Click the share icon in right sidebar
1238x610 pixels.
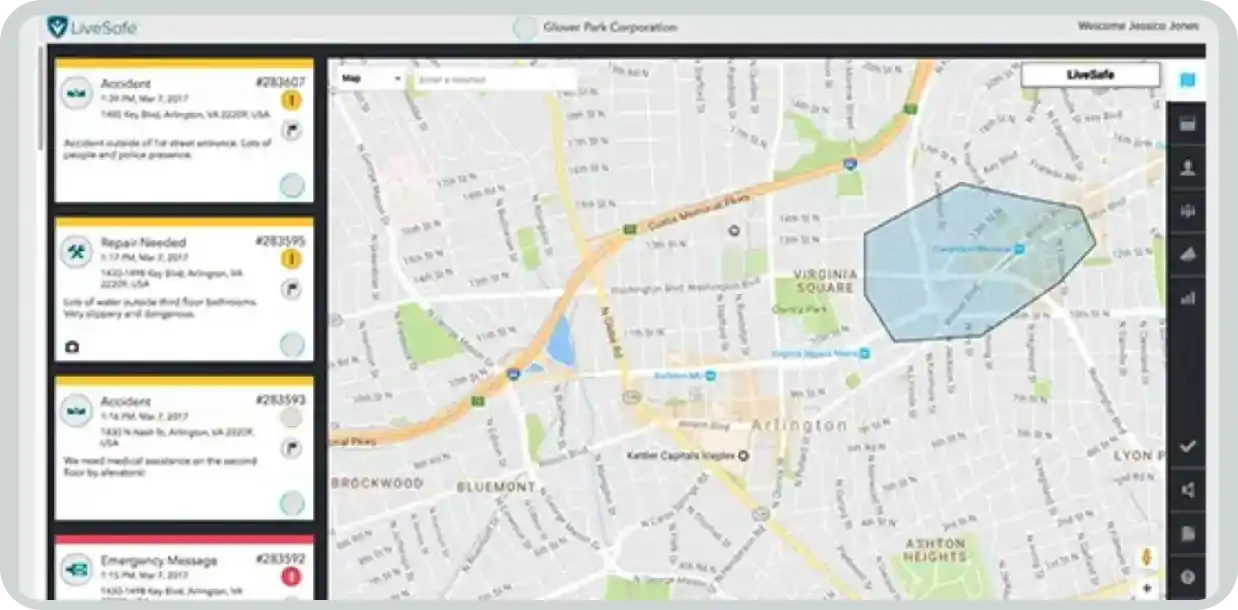click(x=1187, y=490)
